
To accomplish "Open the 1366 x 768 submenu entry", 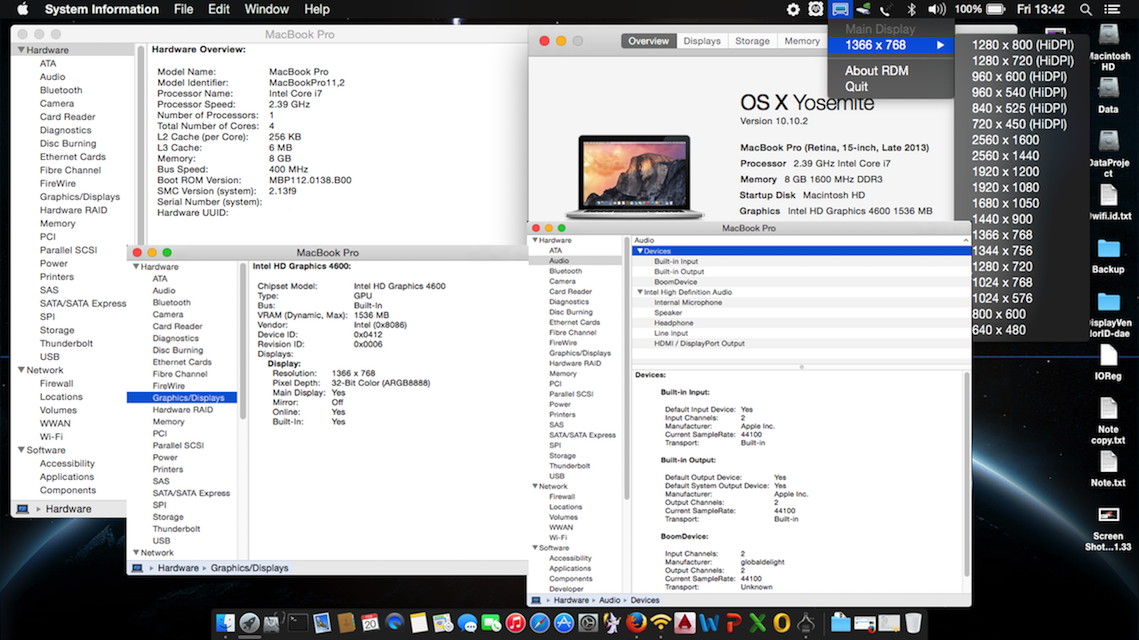I will pyautogui.click(x=890, y=45).
